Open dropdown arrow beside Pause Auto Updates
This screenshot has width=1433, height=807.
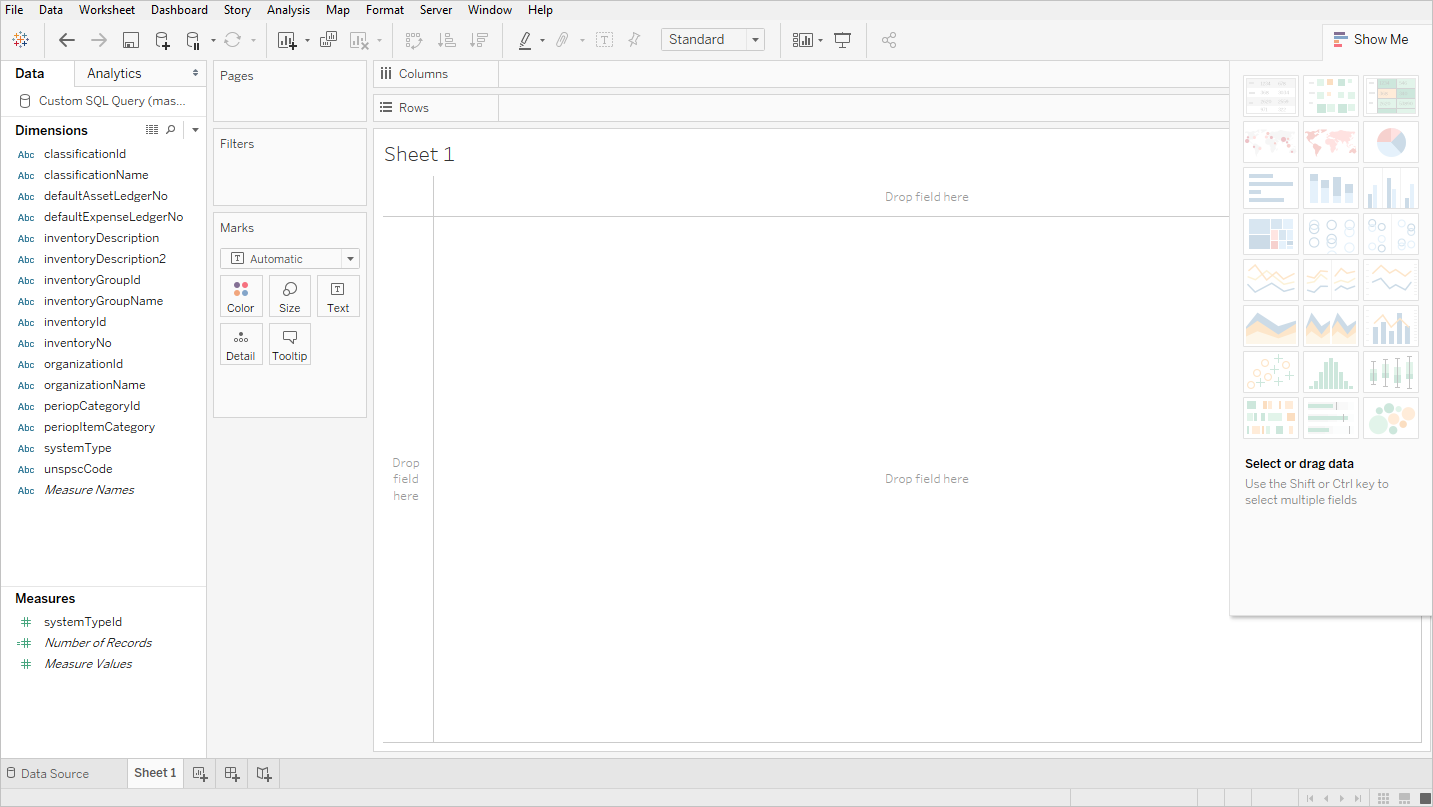point(213,41)
